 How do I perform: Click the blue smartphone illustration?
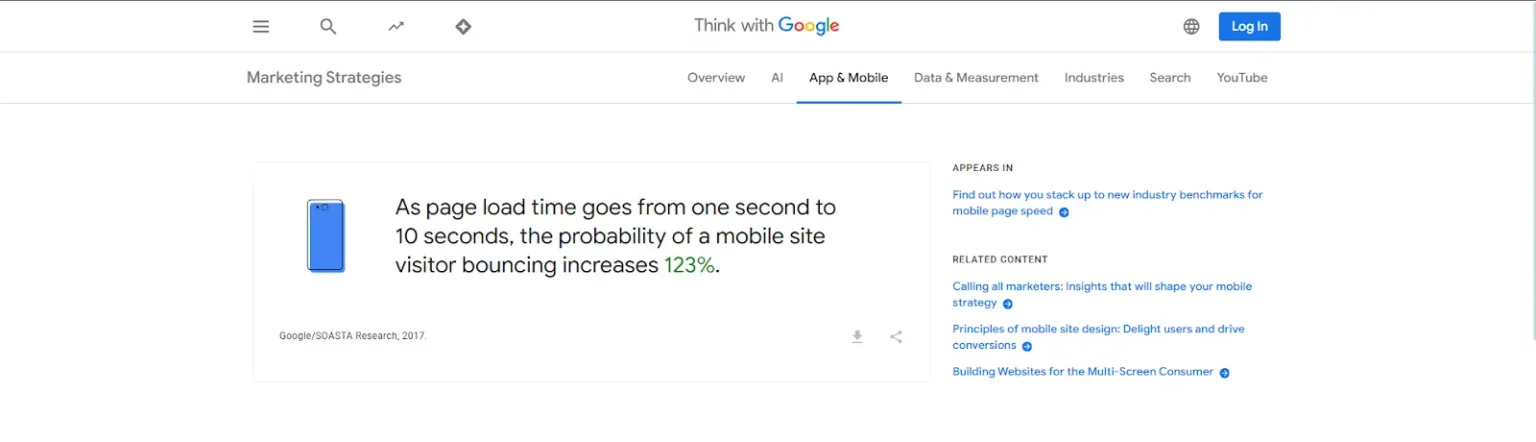[x=326, y=236]
